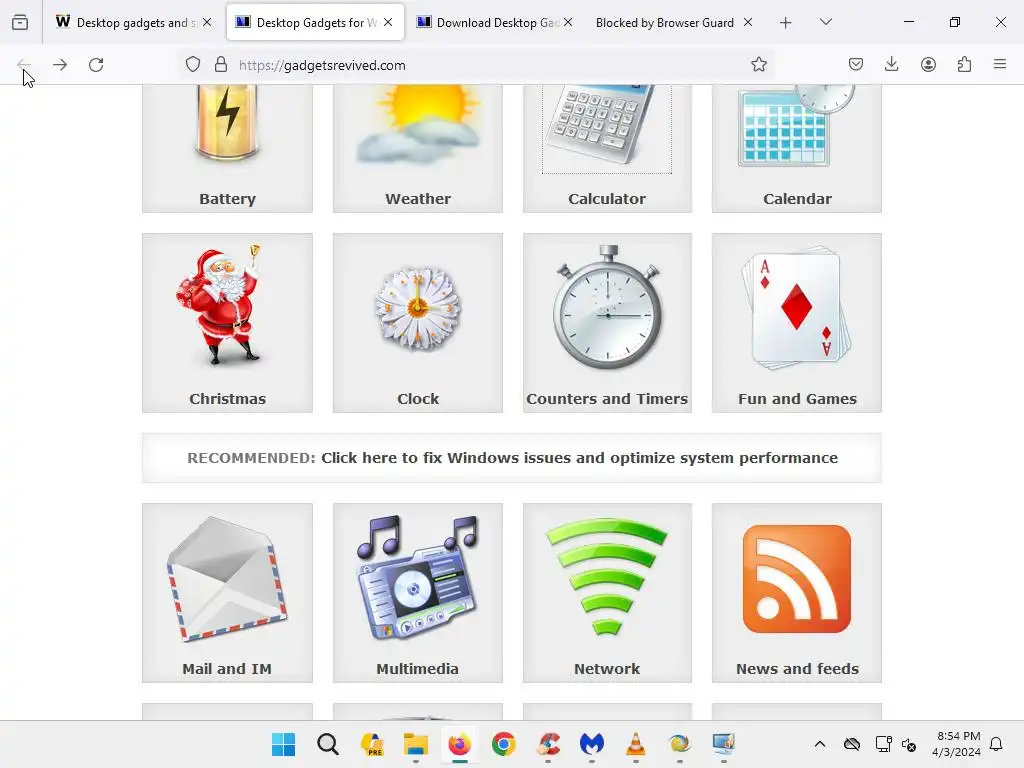Show hidden system tray icons
Viewport: 1024px width, 768px height.
tap(820, 744)
